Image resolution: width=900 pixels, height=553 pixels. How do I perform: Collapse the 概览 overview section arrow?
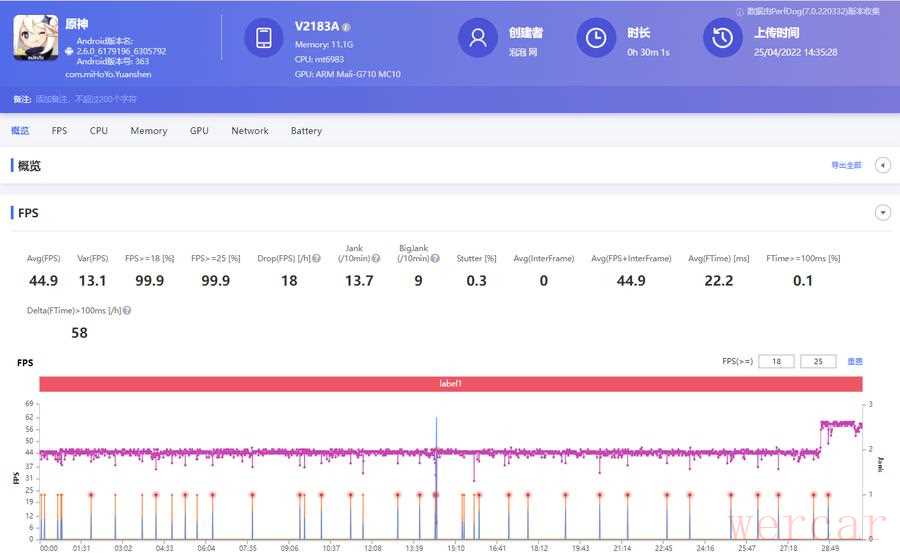[x=882, y=165]
